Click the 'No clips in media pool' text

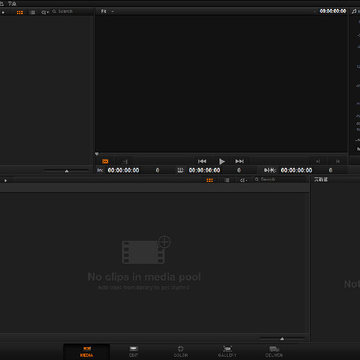[x=144, y=277]
